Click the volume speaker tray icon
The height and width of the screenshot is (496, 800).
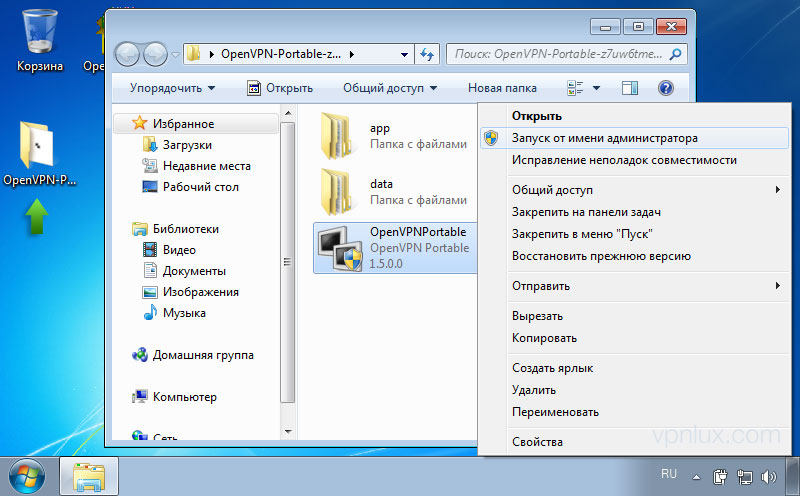[768, 477]
